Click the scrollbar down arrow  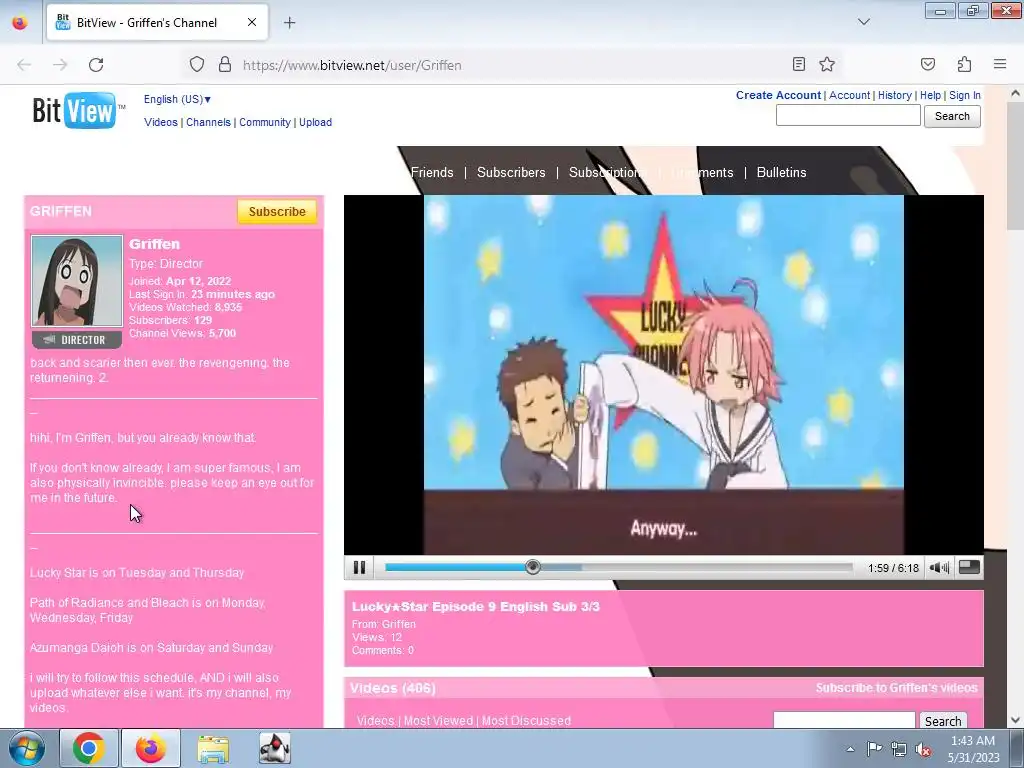[x=1015, y=720]
